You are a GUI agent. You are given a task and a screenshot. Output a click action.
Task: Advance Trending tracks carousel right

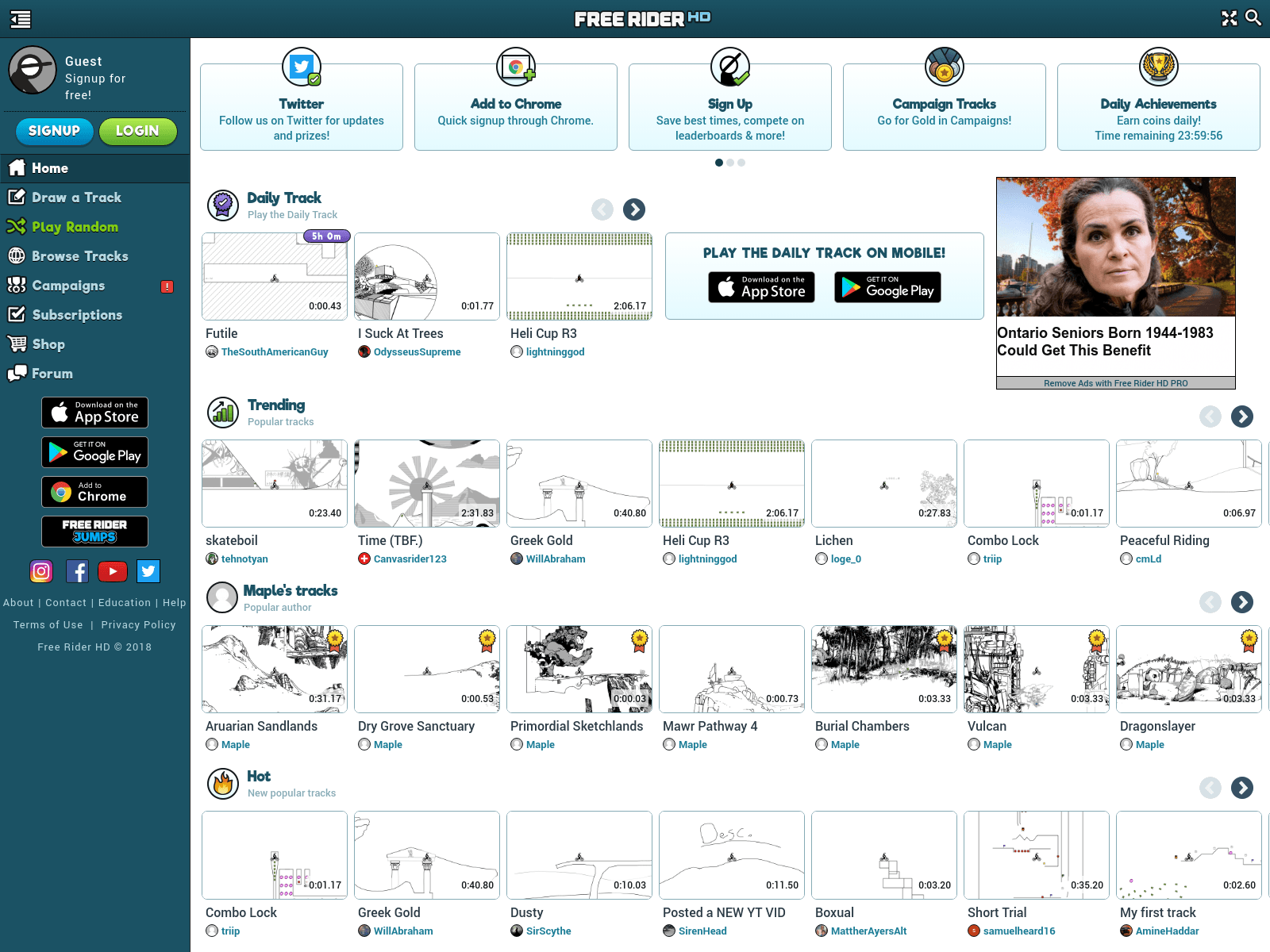pos(1242,416)
